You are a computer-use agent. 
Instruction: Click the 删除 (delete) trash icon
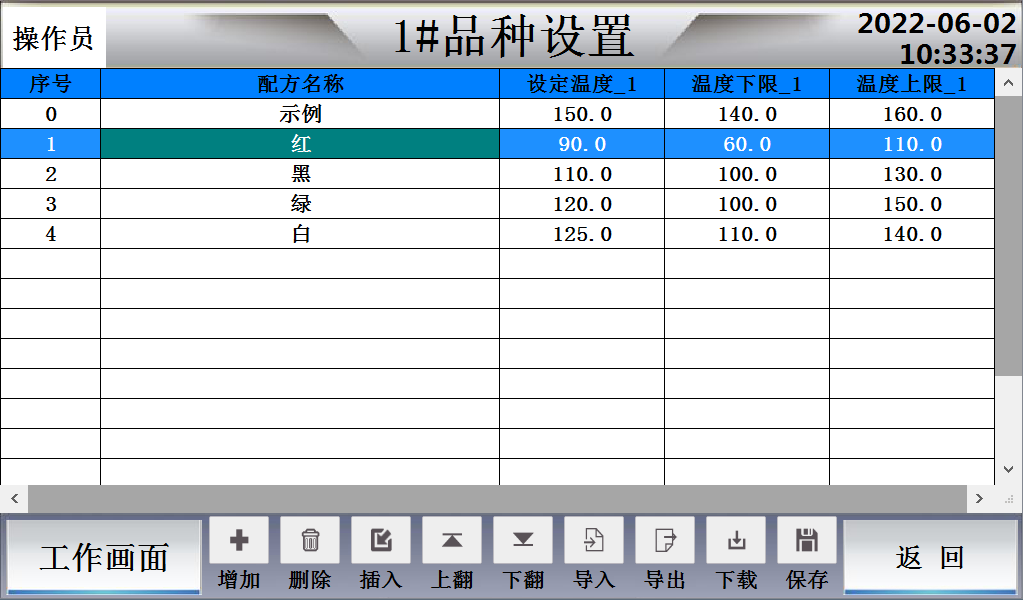coord(309,541)
